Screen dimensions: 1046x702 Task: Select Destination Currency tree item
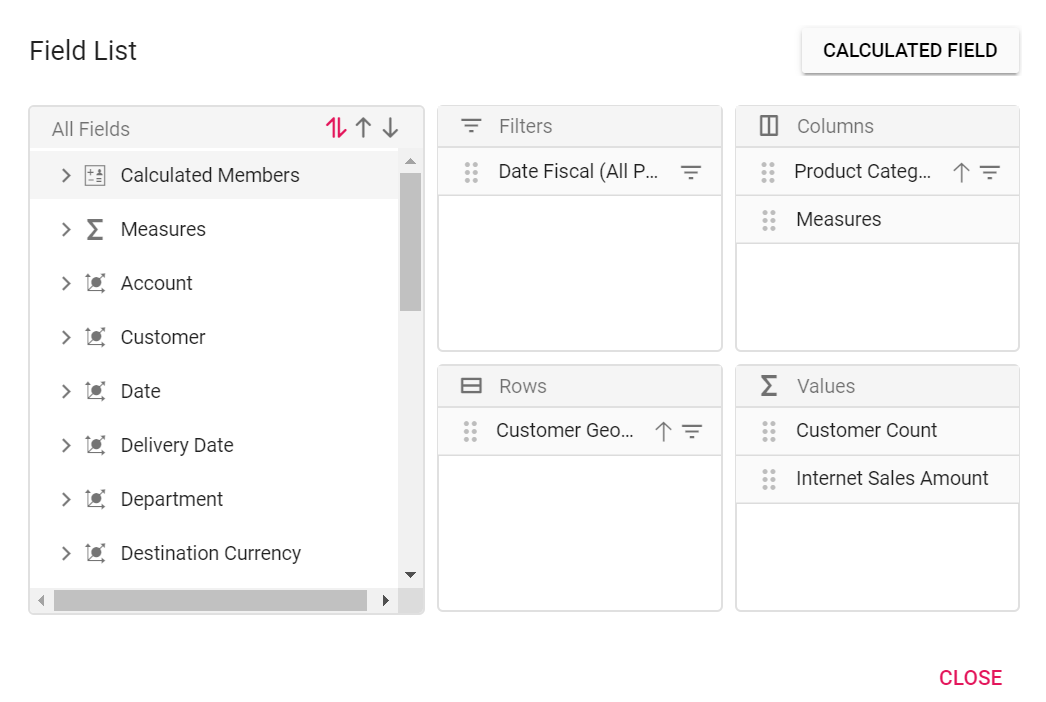click(211, 553)
